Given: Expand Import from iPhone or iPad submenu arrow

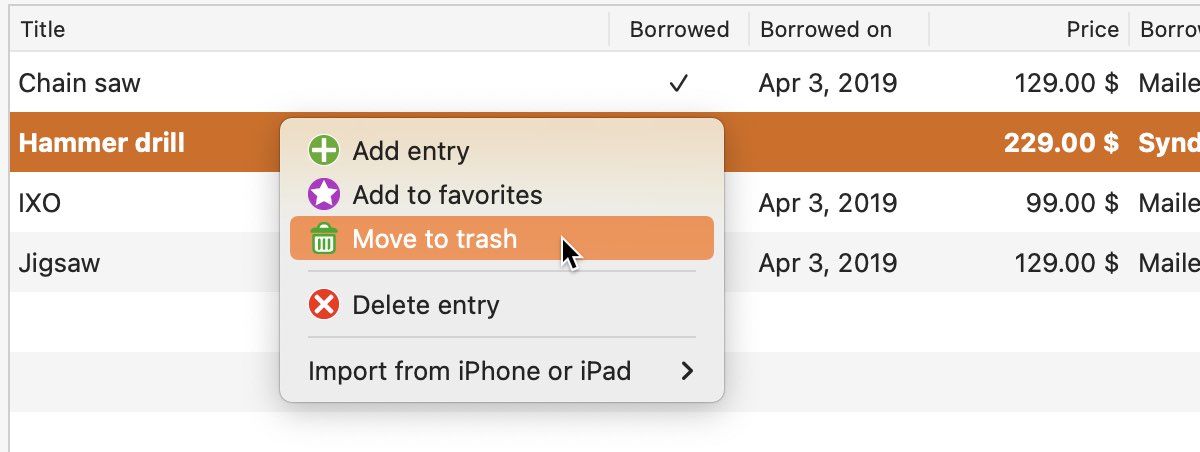Looking at the screenshot, I should [x=687, y=372].
